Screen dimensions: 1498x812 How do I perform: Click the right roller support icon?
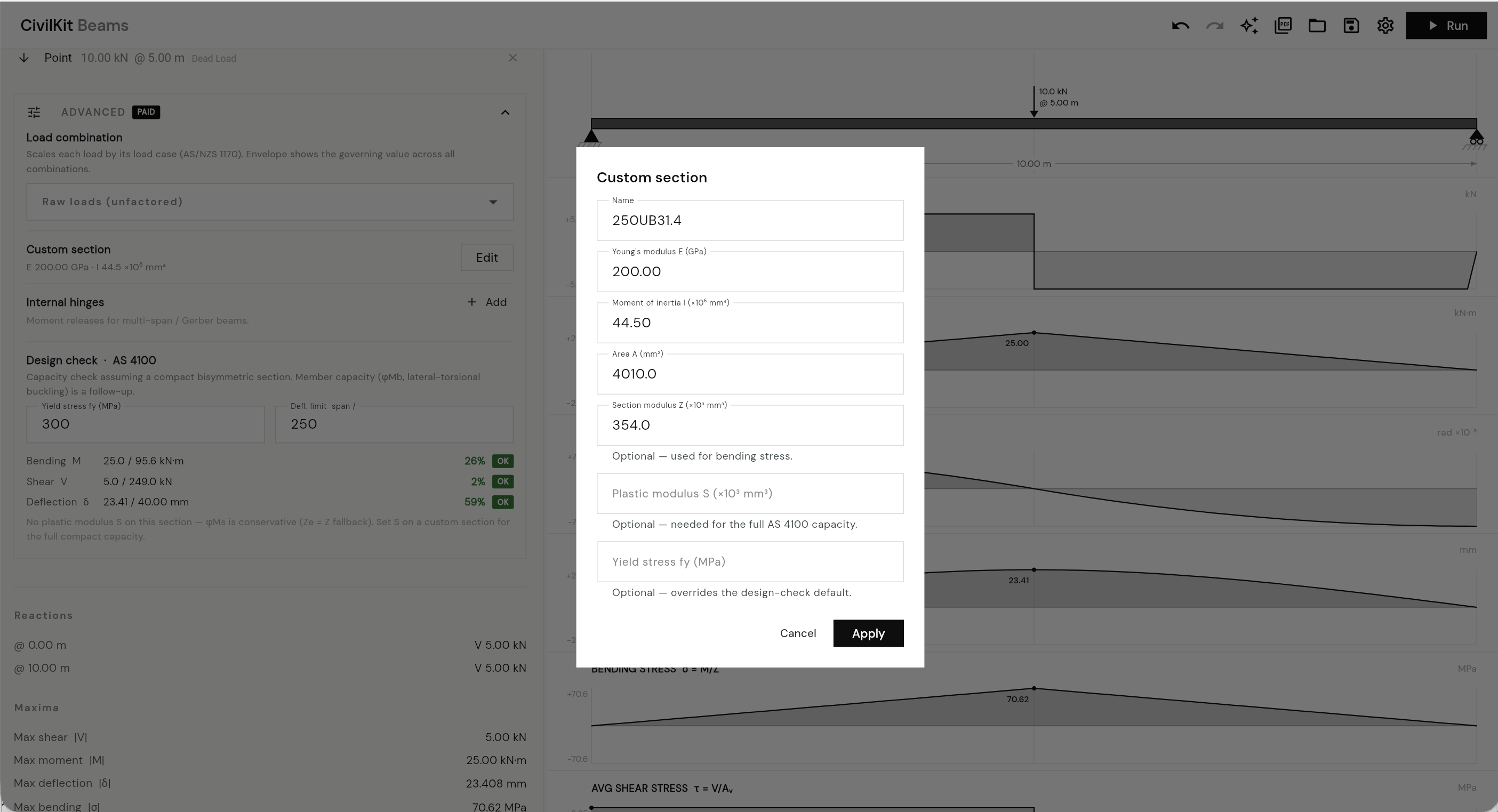1476,140
